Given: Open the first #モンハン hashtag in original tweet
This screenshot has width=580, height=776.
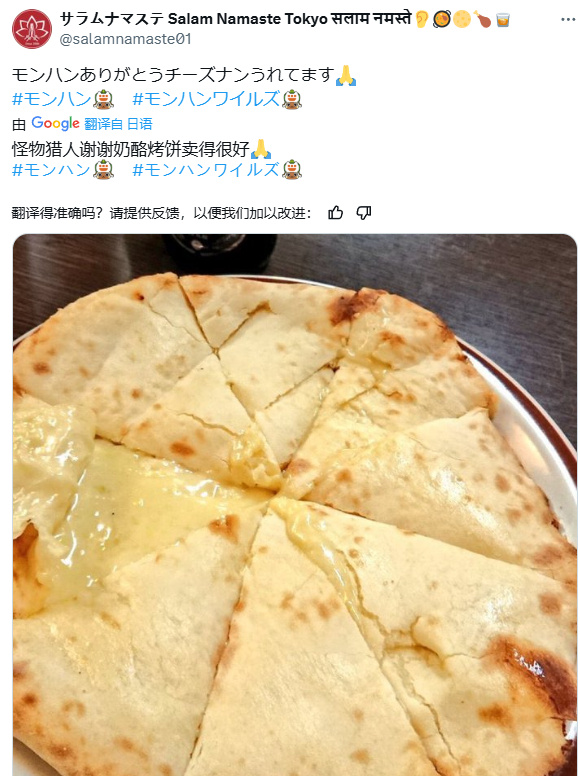Looking at the screenshot, I should (x=51, y=99).
